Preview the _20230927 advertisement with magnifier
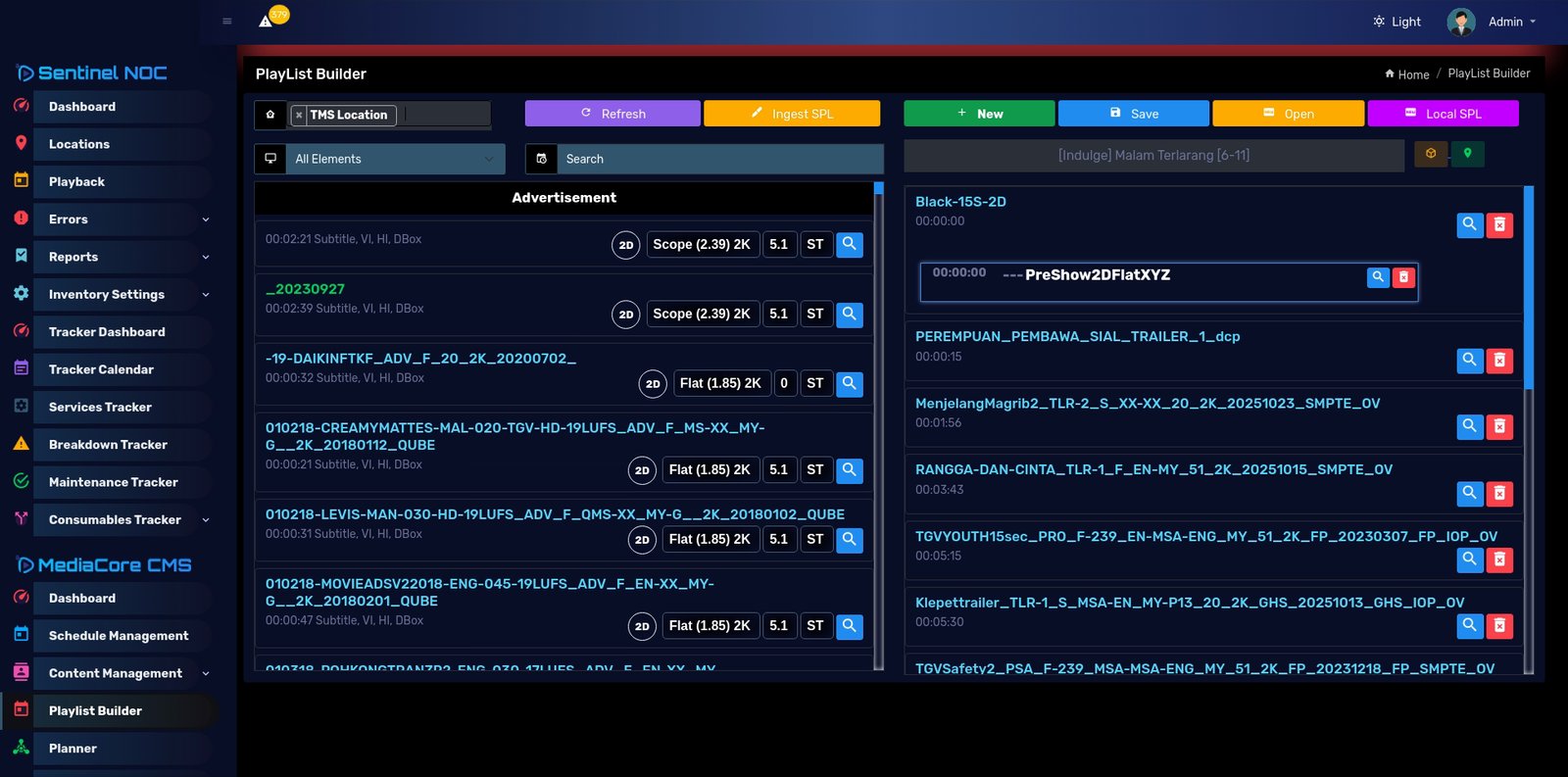Viewport: 1568px width, 777px height. (850, 314)
